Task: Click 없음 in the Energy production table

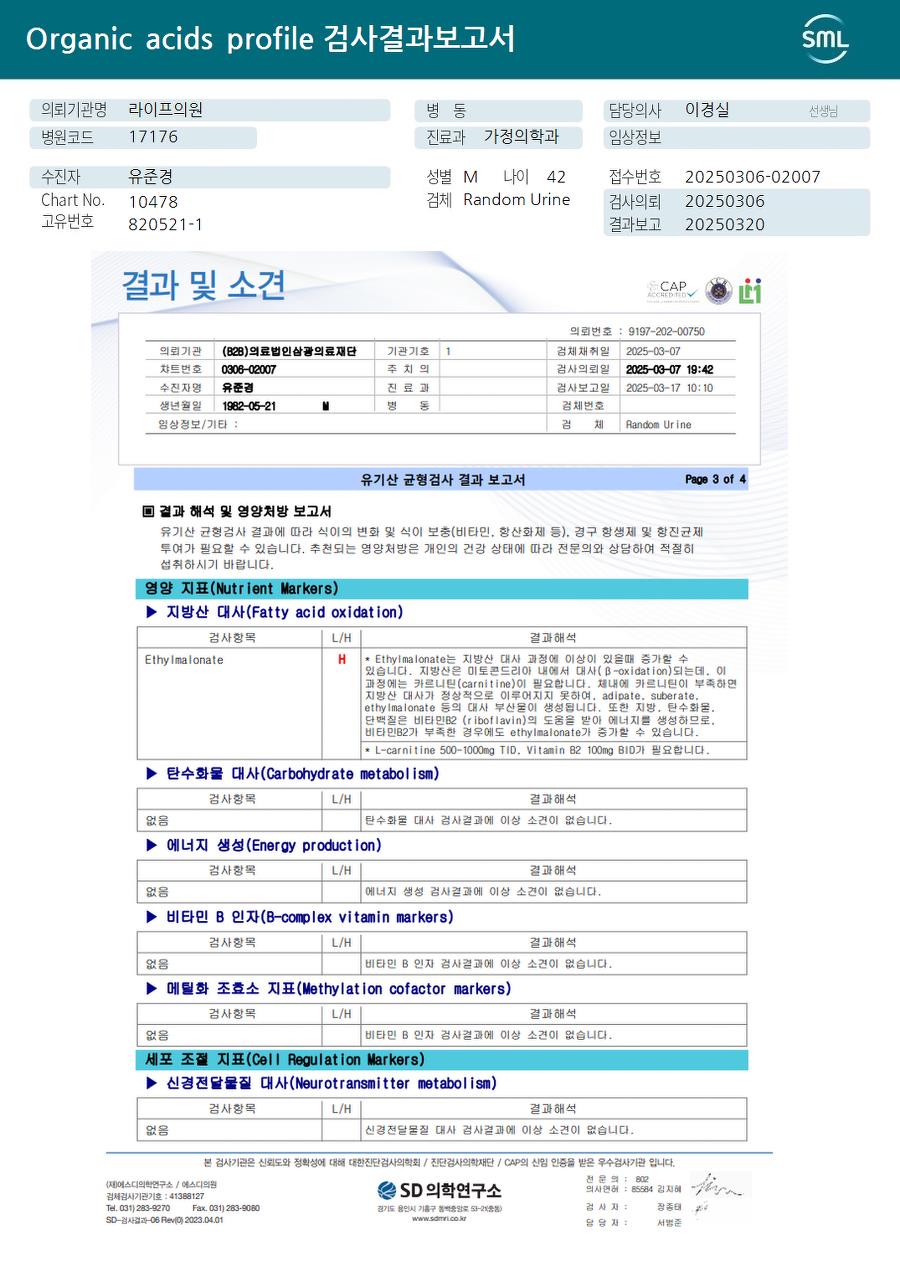Action: coord(157,892)
